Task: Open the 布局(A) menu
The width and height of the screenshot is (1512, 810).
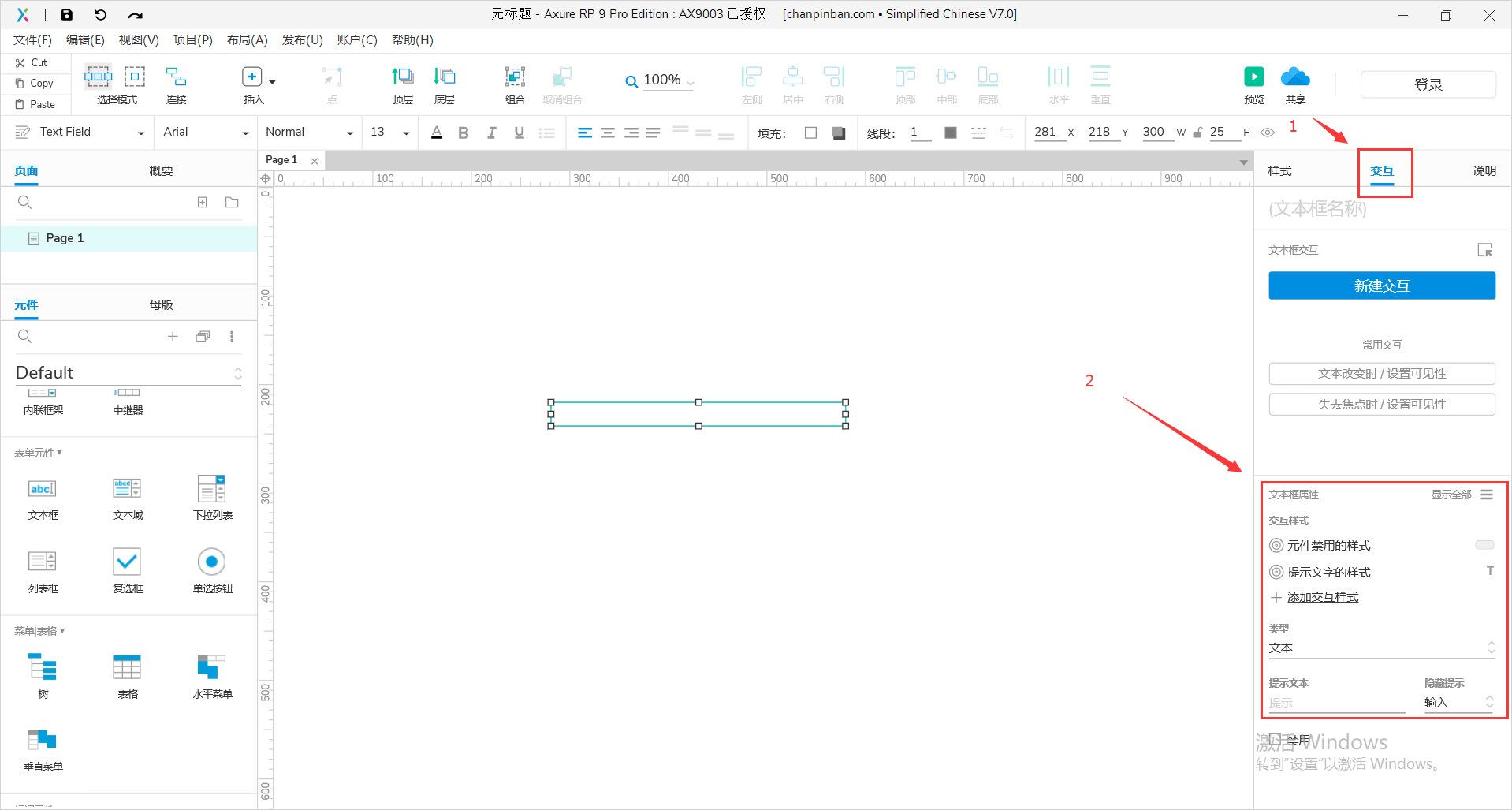Action: (247, 40)
